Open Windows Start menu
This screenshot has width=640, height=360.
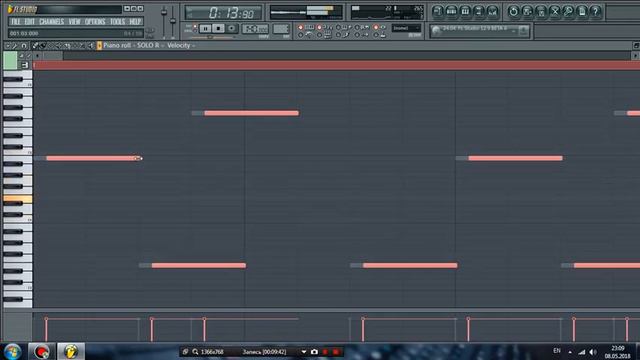pyautogui.click(x=12, y=352)
